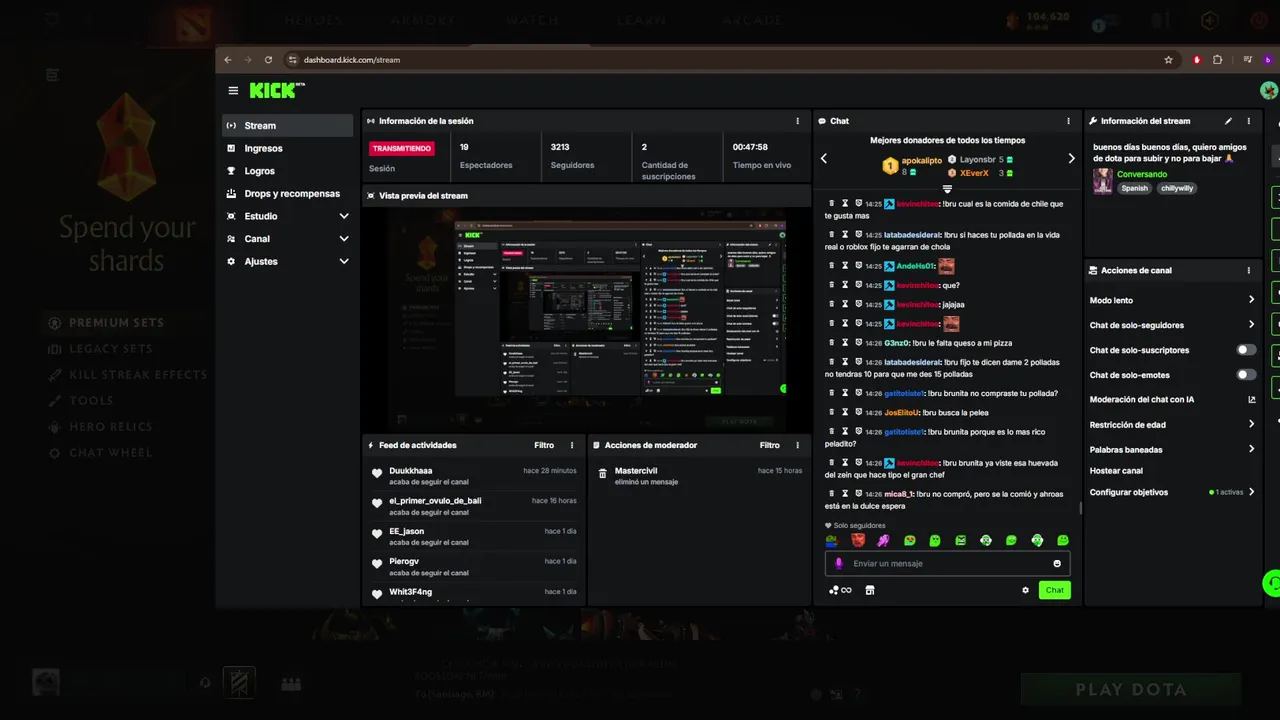
Task: Bookmark this page with the star icon
Action: 1168,60
